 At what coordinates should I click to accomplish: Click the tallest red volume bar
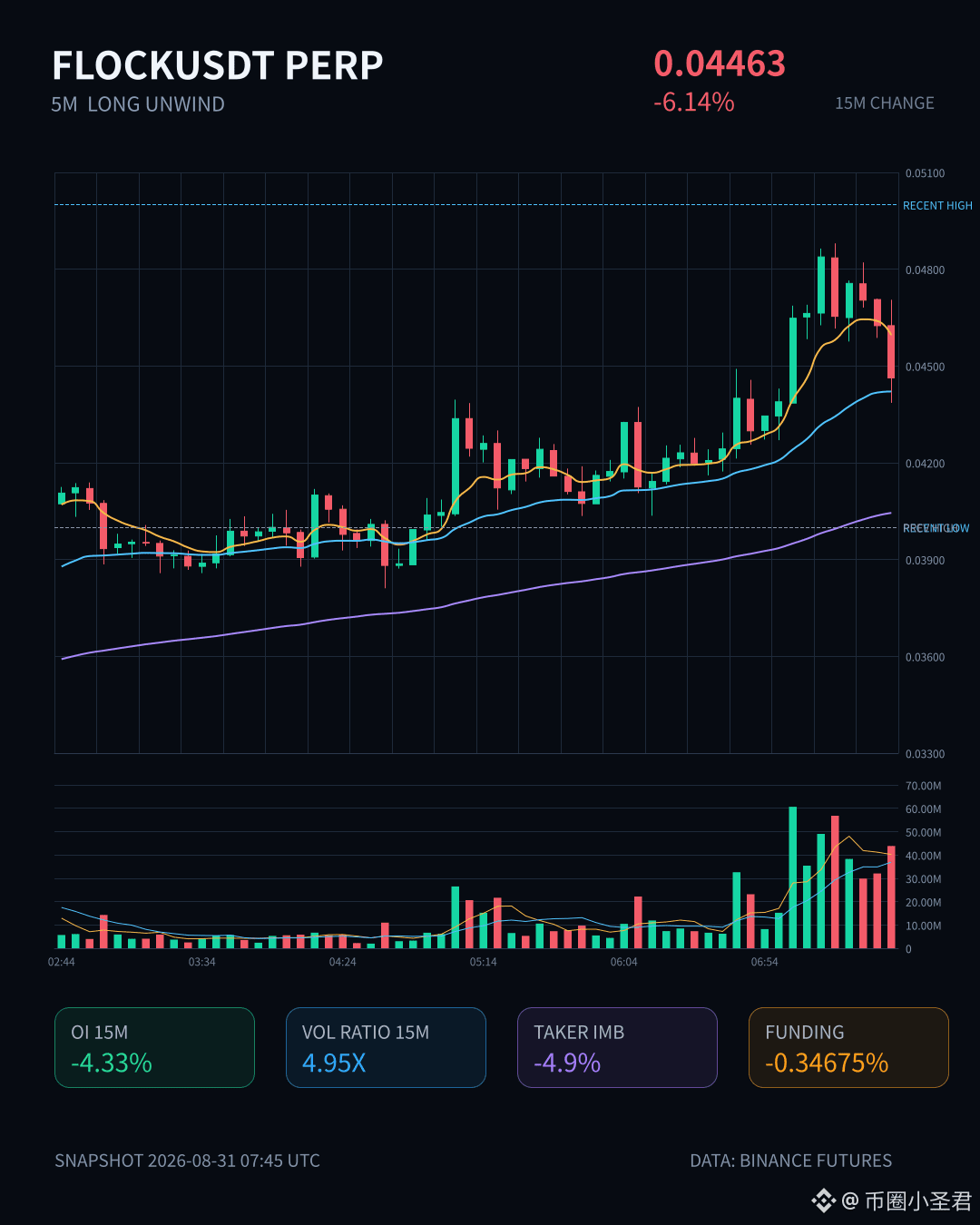coord(835,882)
